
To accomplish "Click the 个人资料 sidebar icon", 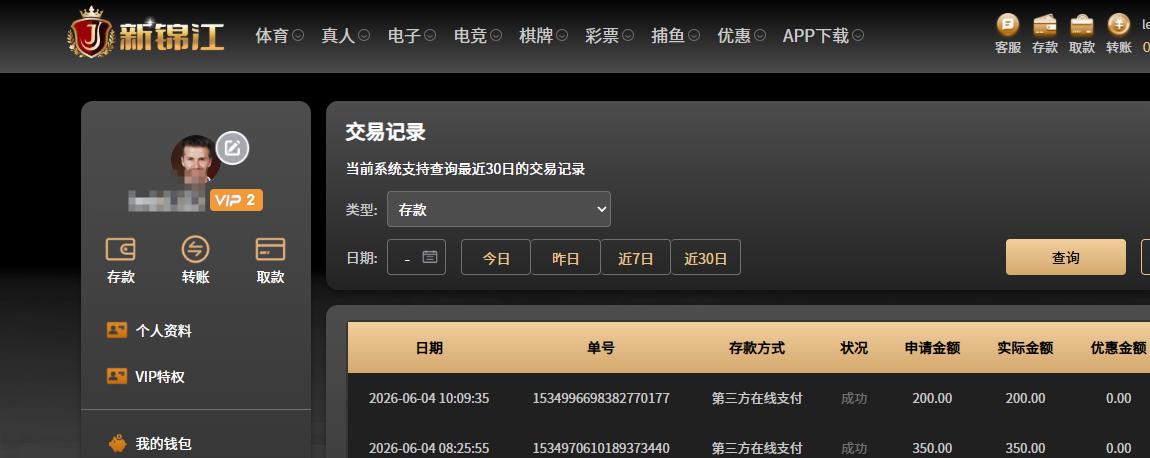I will [117, 330].
